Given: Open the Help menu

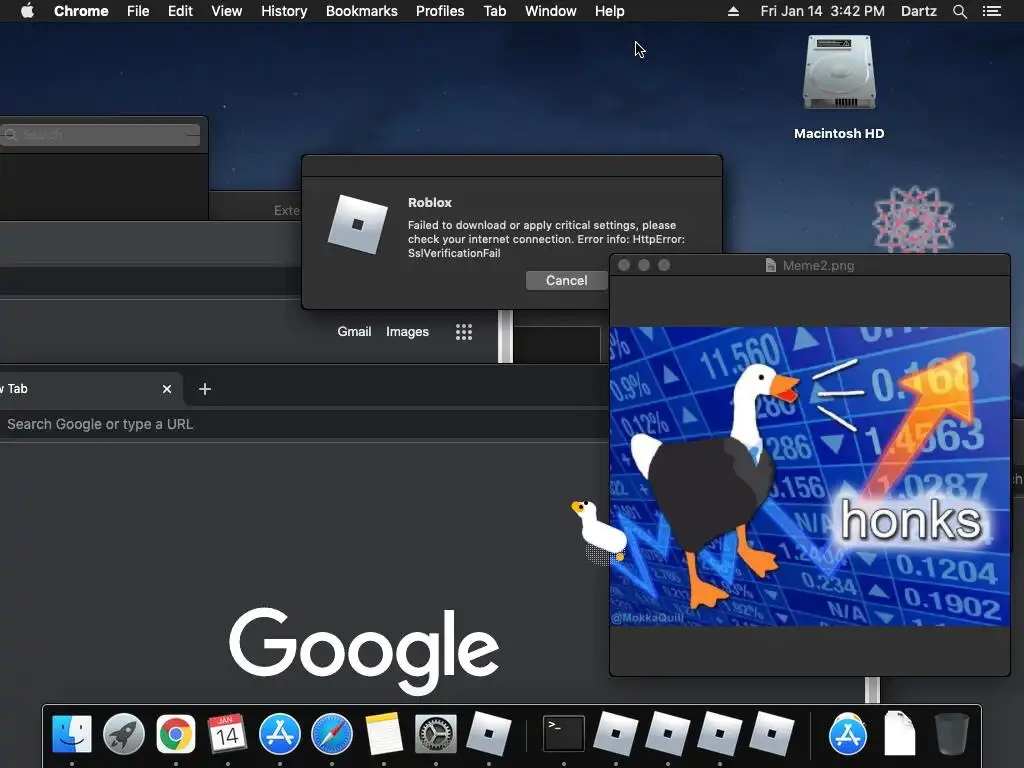Looking at the screenshot, I should [x=609, y=11].
